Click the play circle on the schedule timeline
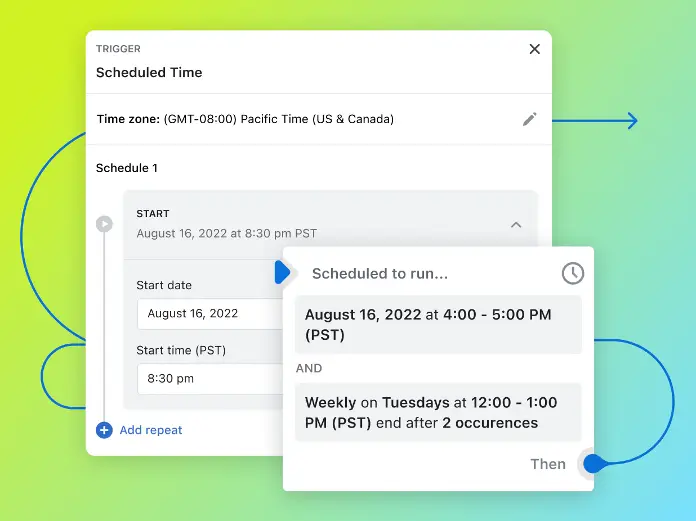Screen dimensions: 696x521 (x=105, y=224)
